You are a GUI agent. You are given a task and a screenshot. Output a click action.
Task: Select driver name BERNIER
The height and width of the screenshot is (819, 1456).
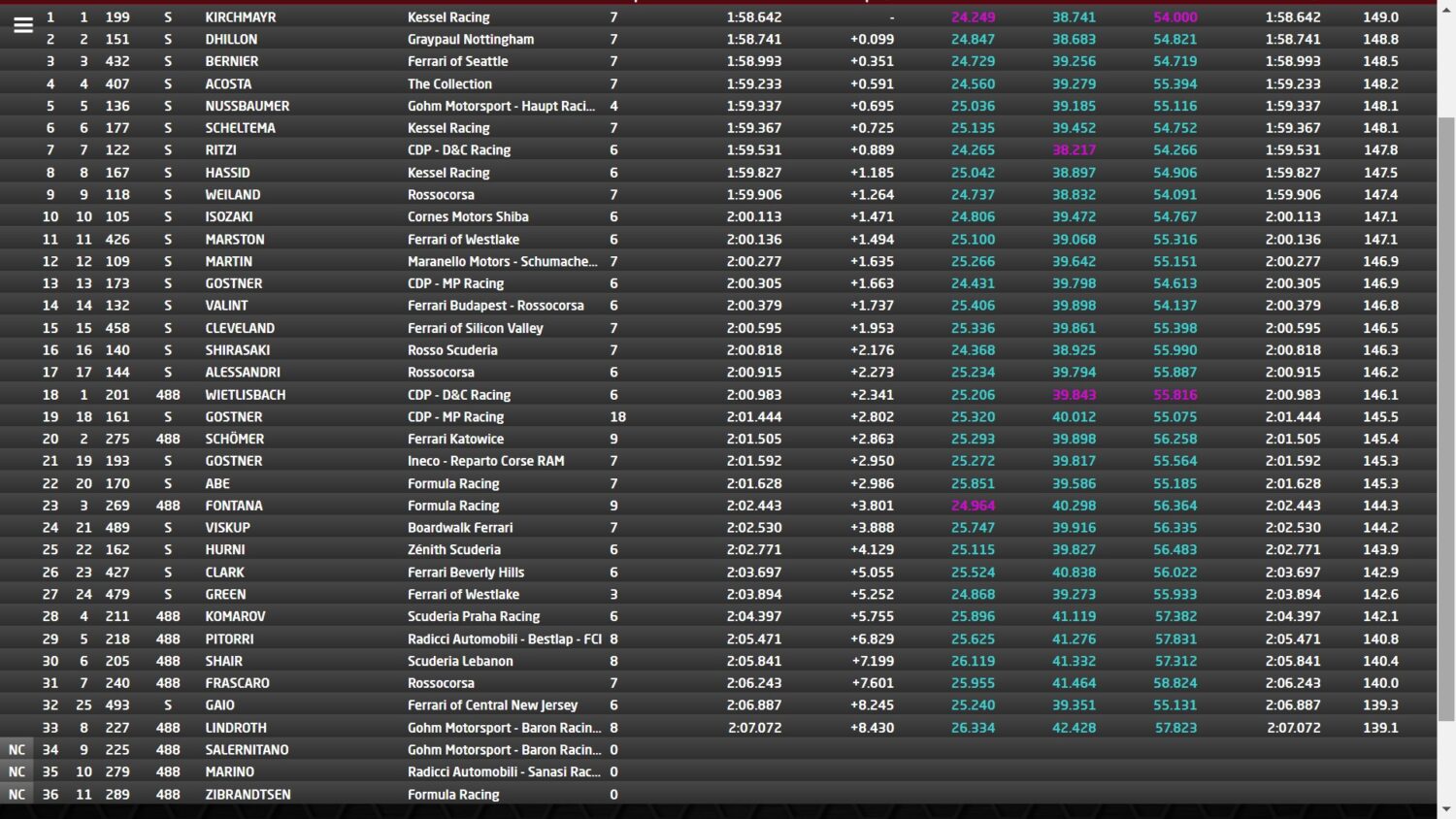tap(232, 61)
